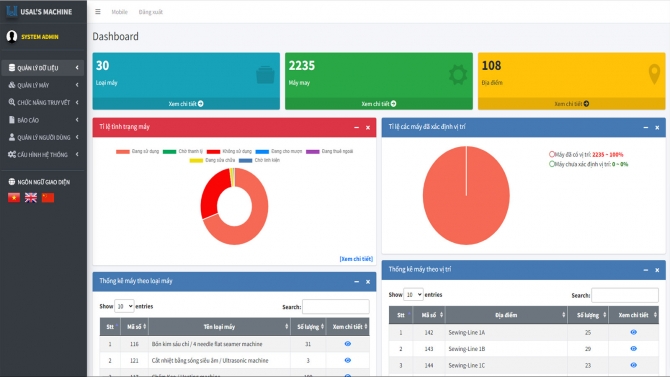Image resolution: width=670 pixels, height=377 pixels.
Task: Collapse Thống kê máy theo loại máy panel
Action: click(x=356, y=282)
